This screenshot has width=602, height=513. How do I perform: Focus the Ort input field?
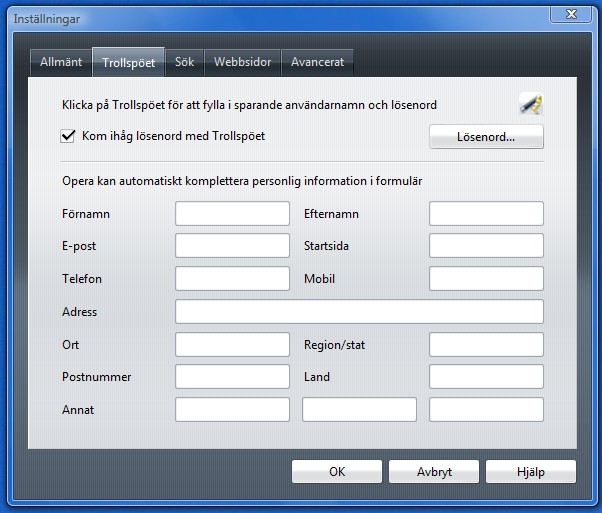click(232, 344)
